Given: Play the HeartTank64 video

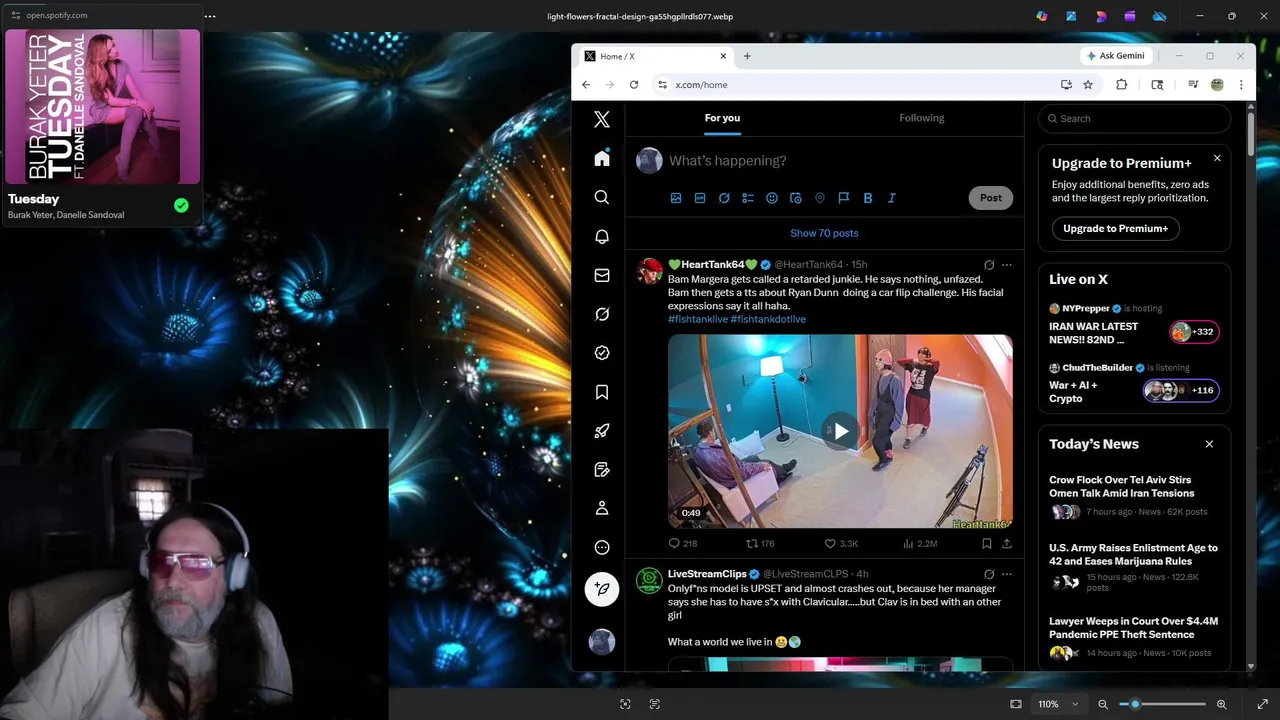Looking at the screenshot, I should coord(841,431).
